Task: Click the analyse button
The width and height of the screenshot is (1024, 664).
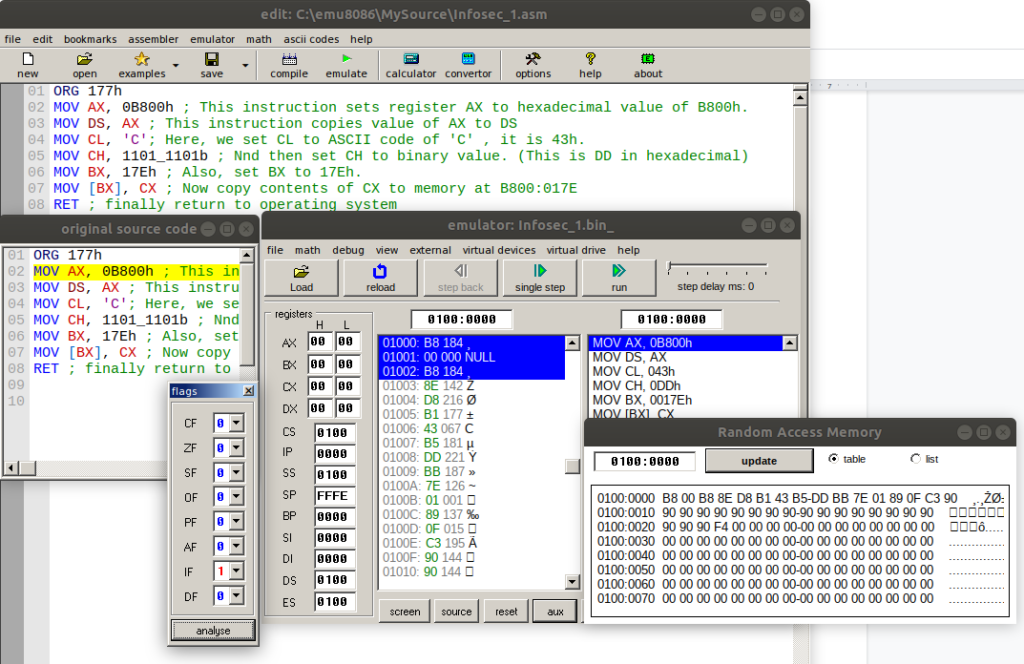Action: coord(212,631)
